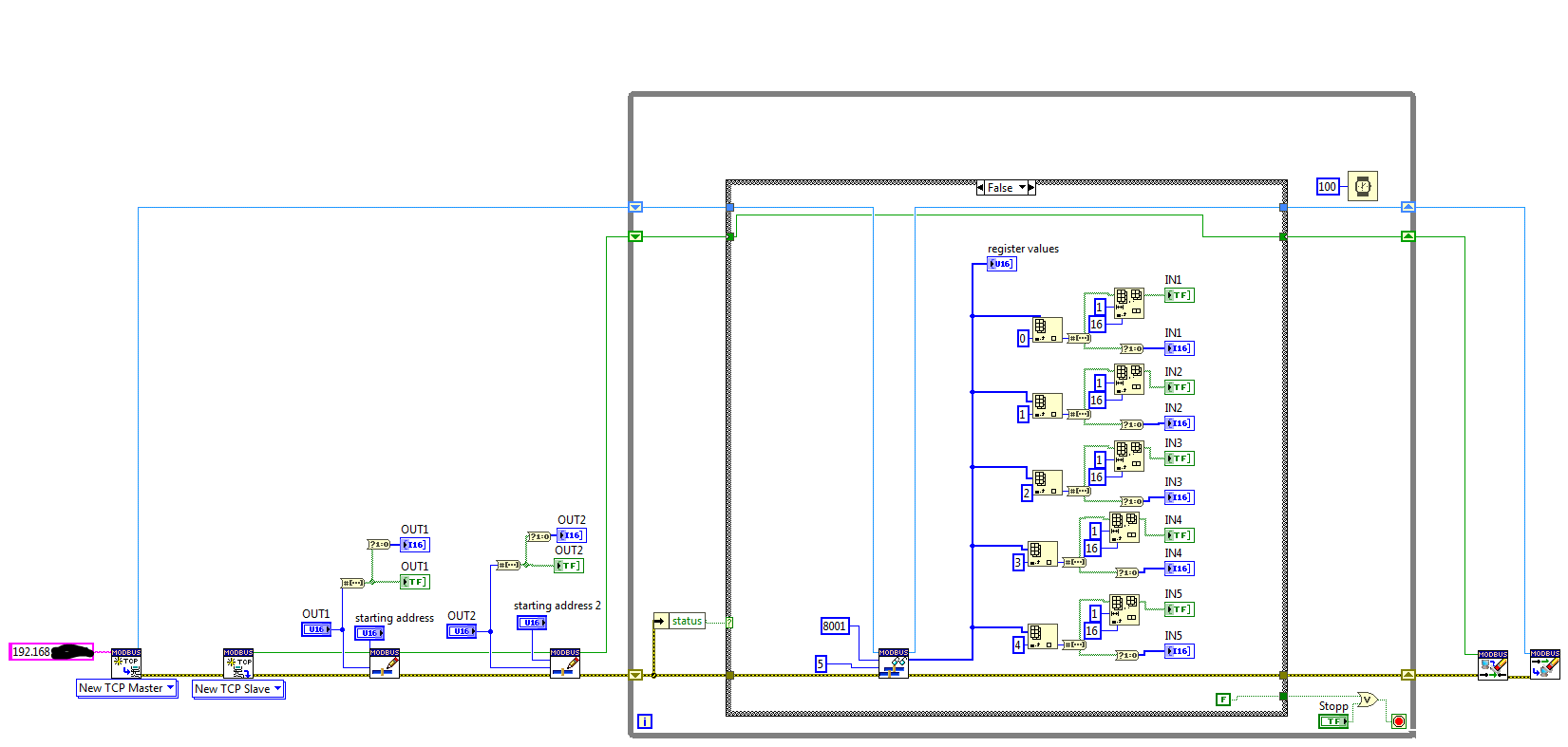Viewport: 1568px width, 747px height.
Task: Click the Stopp boolean control terminal
Action: (x=1333, y=721)
